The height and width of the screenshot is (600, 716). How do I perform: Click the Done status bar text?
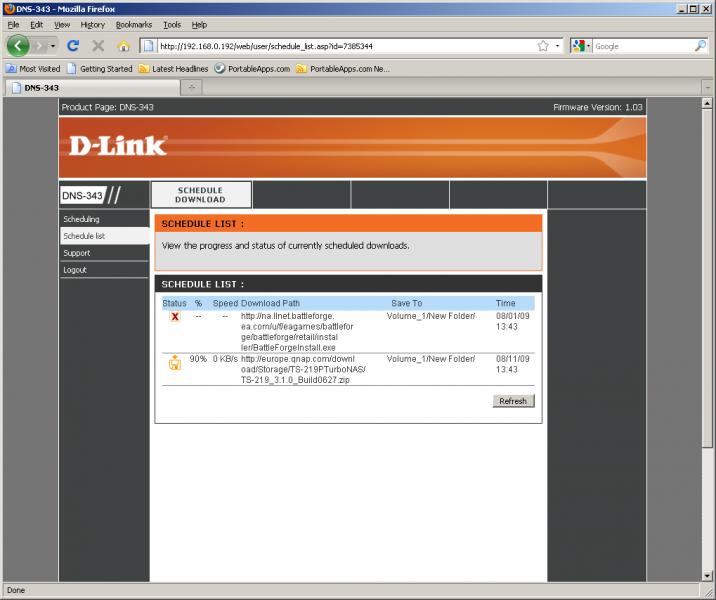16,590
